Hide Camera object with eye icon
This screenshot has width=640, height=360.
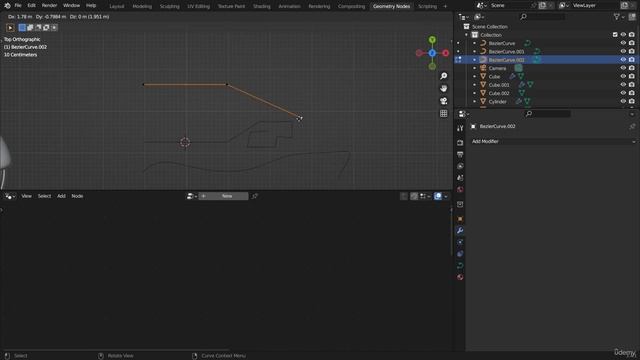coord(623,68)
